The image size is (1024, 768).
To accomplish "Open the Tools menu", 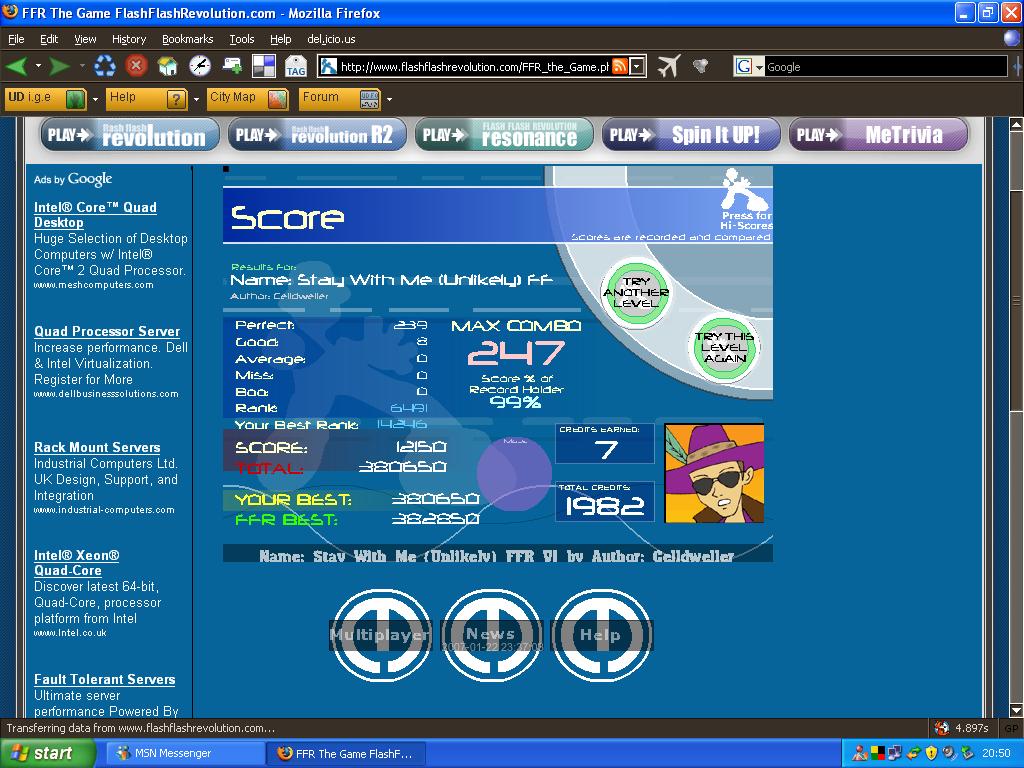I will (242, 39).
